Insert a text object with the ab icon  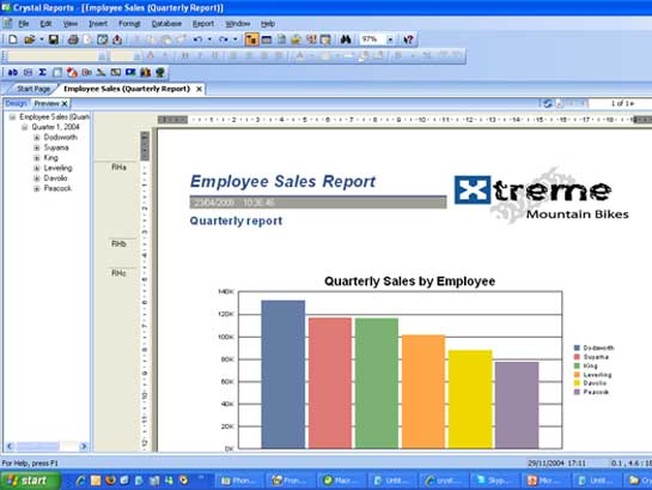pos(12,72)
